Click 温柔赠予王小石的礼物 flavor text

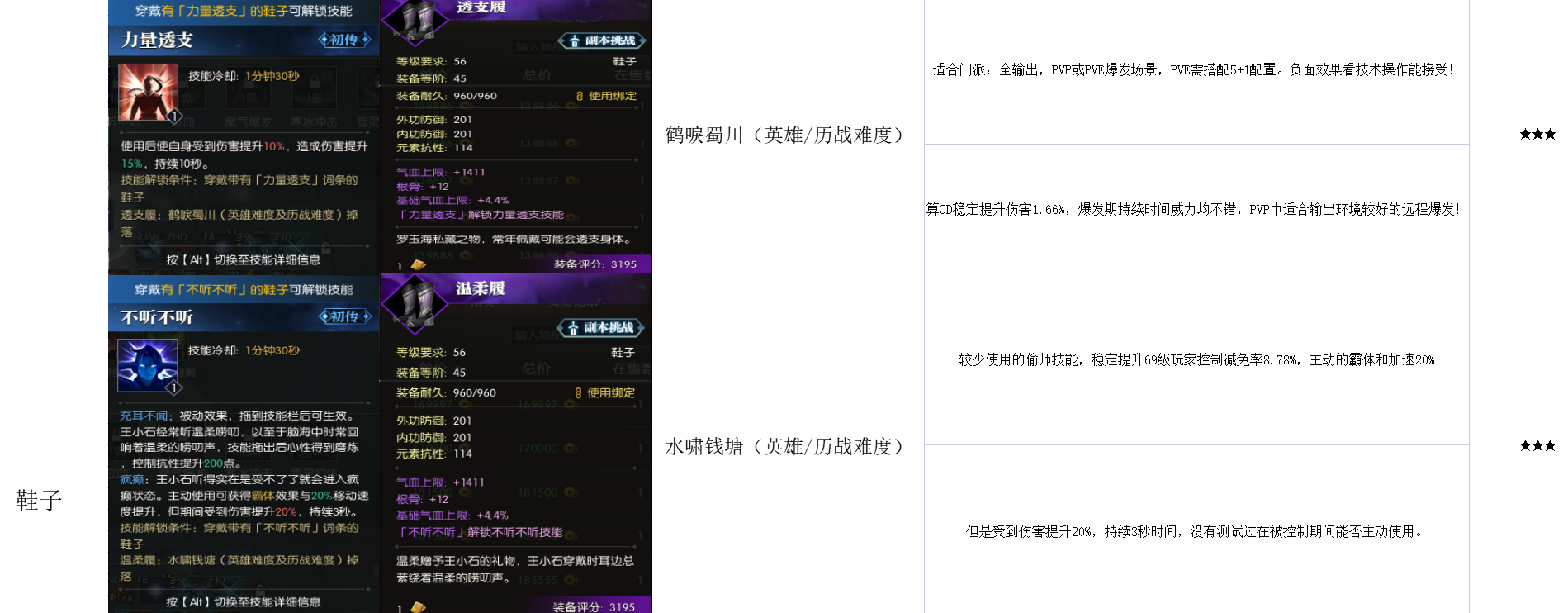point(515,569)
